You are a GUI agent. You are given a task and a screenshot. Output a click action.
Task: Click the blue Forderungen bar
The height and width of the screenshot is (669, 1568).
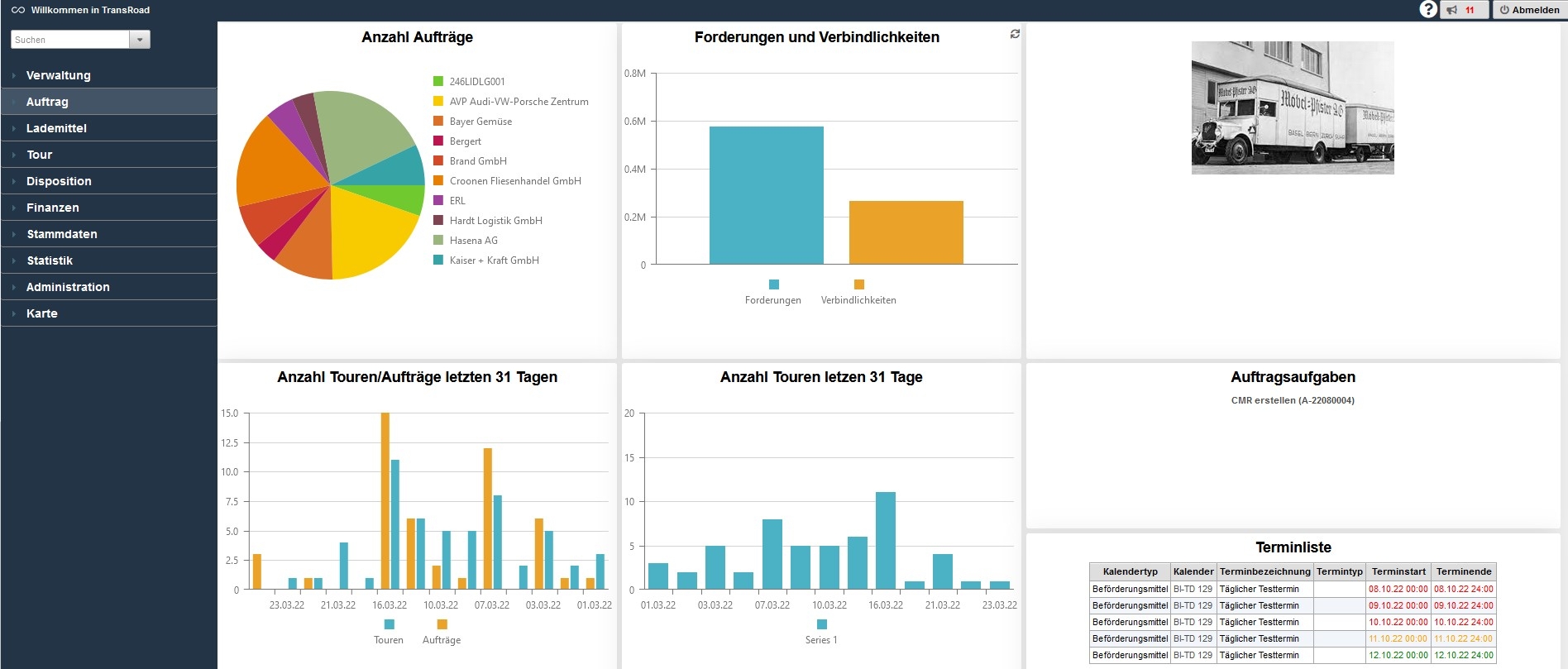coord(767,195)
